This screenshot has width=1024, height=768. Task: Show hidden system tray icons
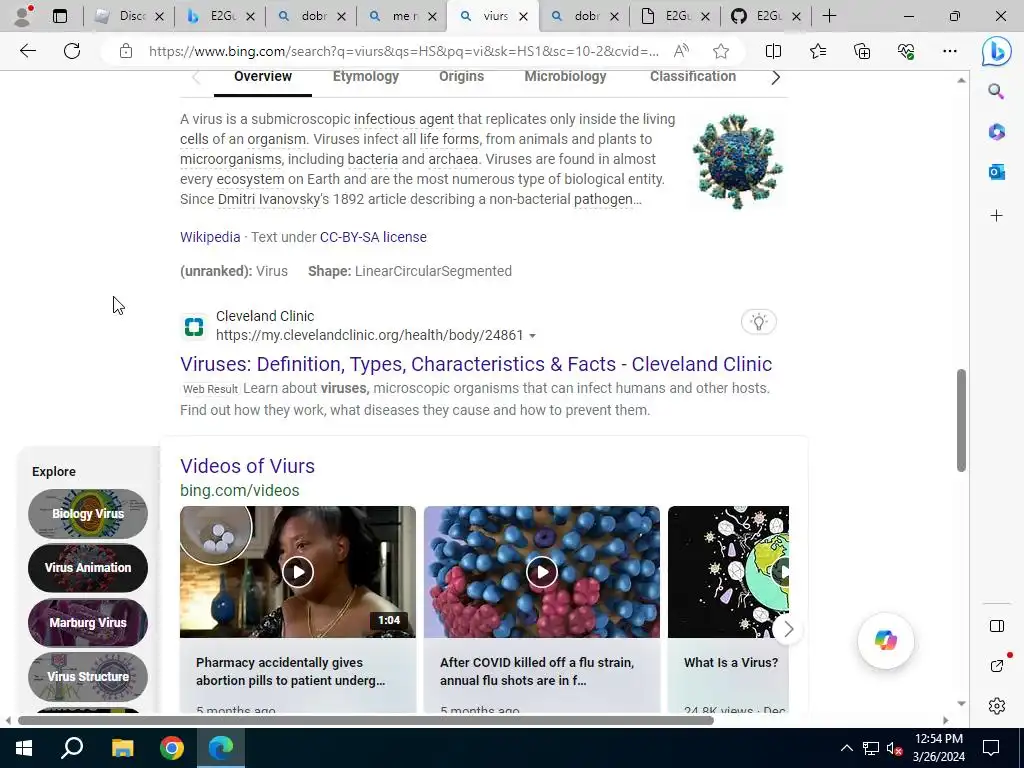point(846,748)
